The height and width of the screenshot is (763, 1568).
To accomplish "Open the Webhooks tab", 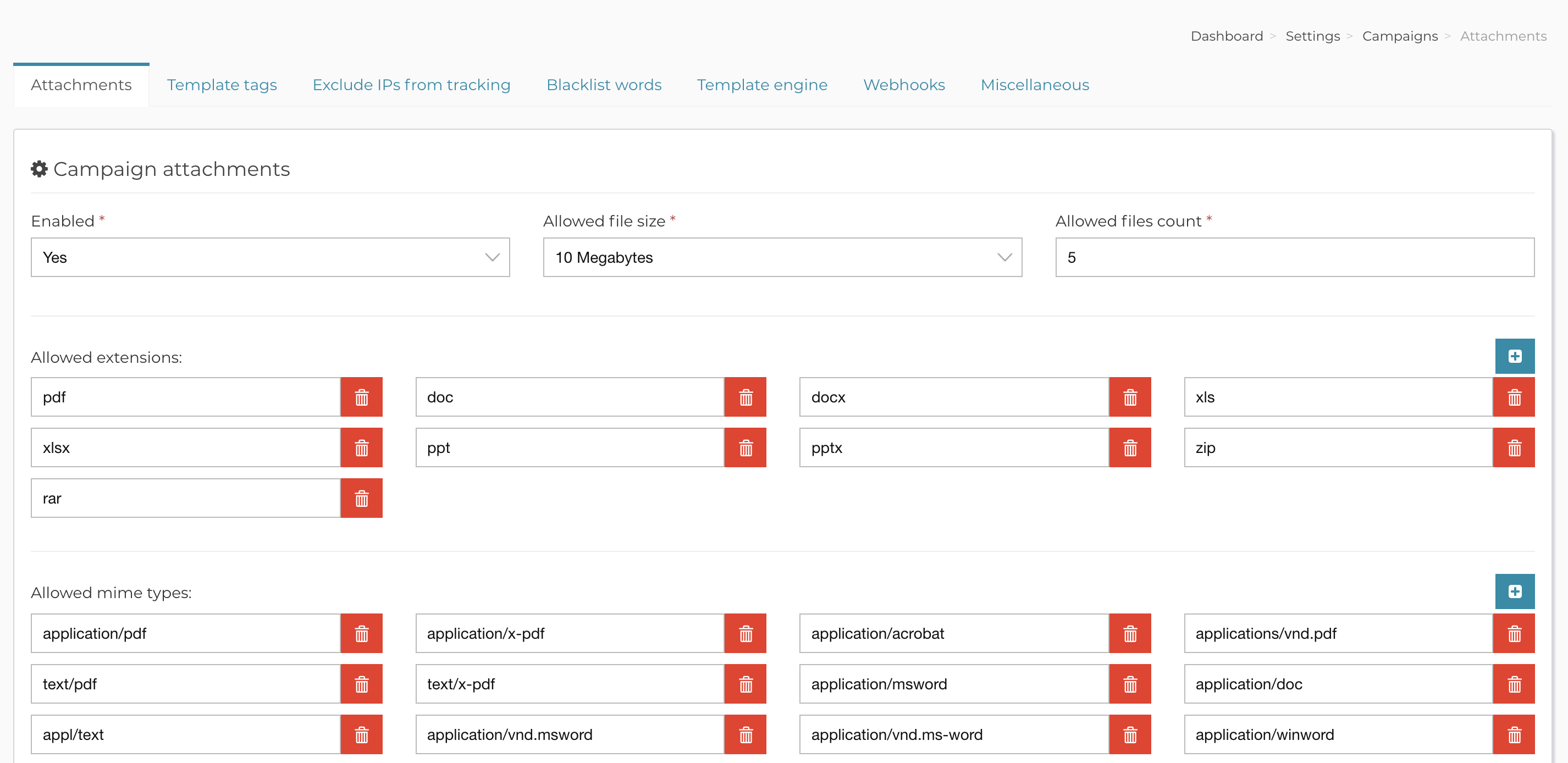I will [904, 85].
